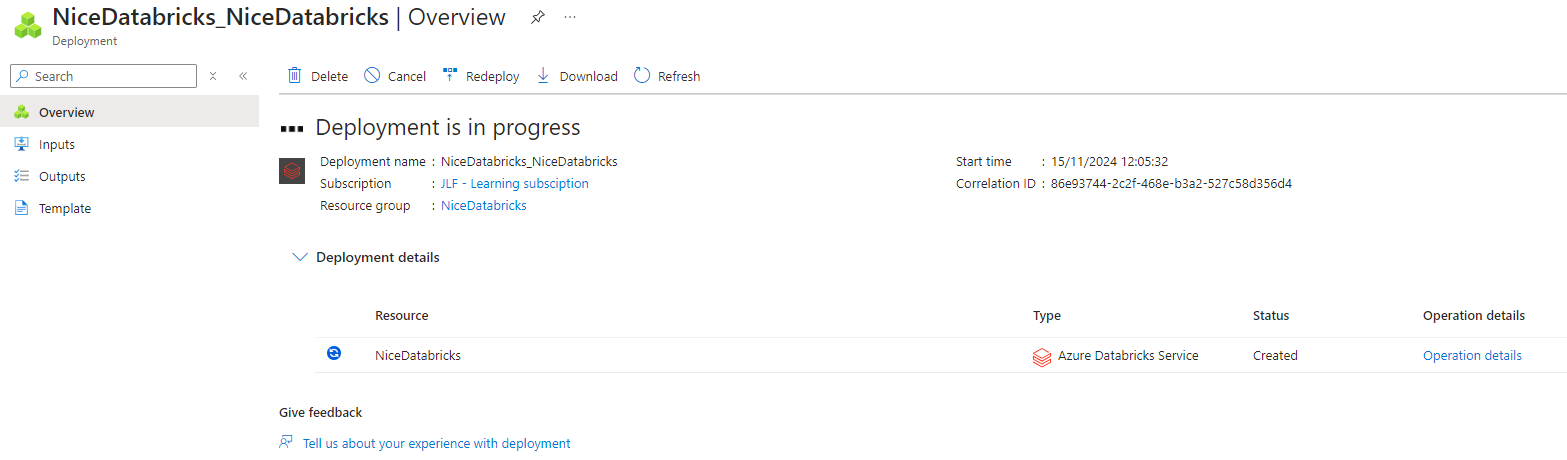Screen dimensions: 1567x460
Task: Click the Deployment name value NiceDatabricks_NiceDatabricks
Action: coord(529,161)
